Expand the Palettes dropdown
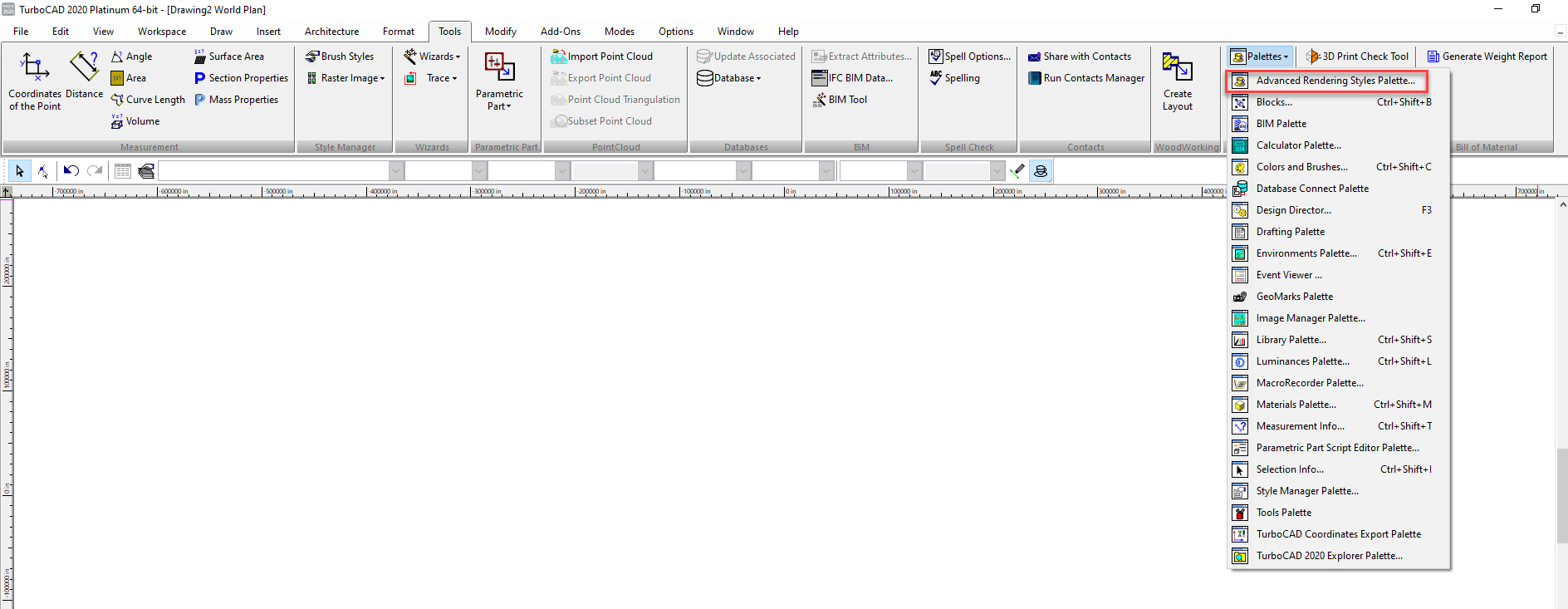This screenshot has height=609, width=1568. pos(1260,56)
